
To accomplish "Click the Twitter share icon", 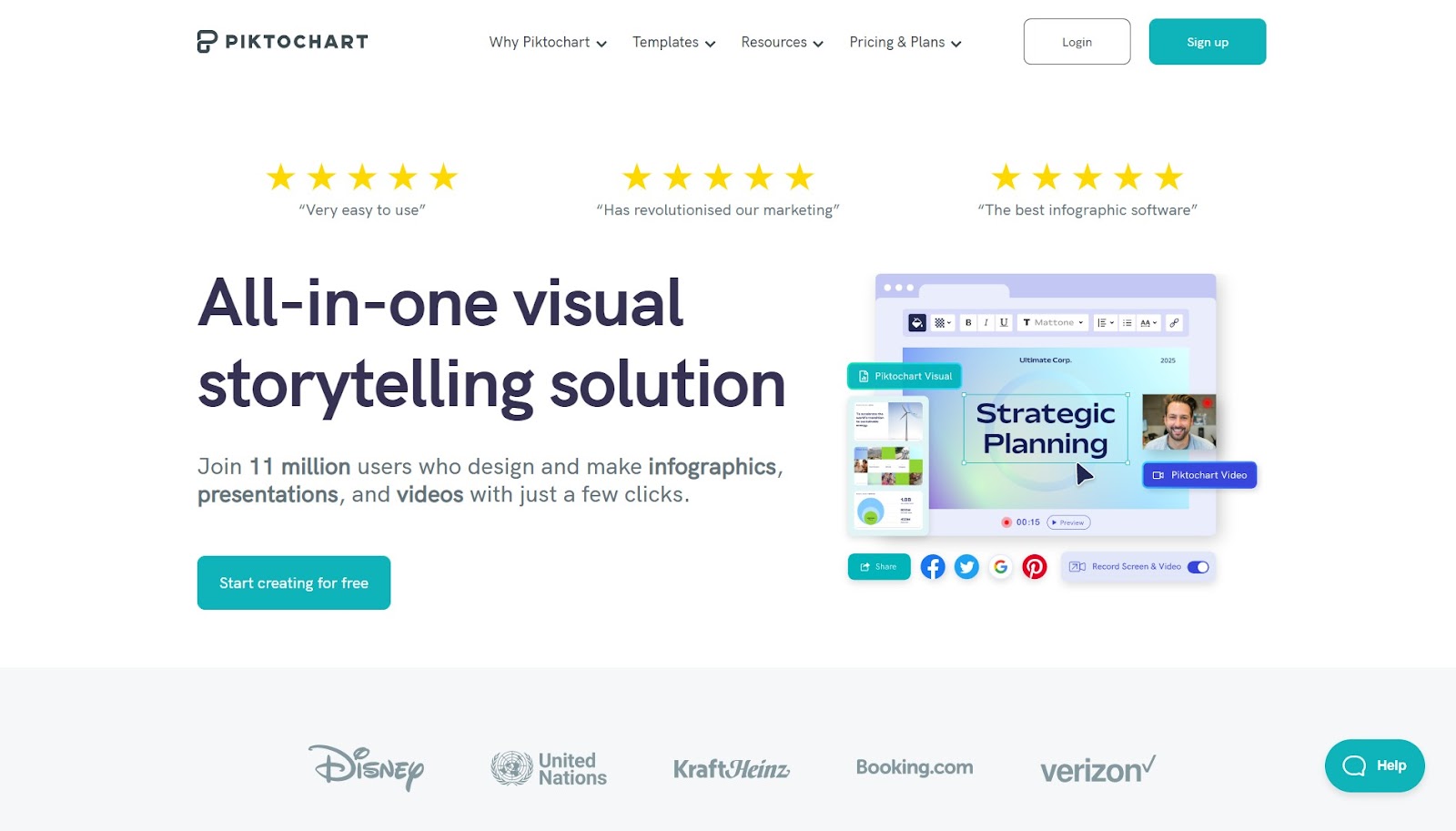I will click(x=966, y=567).
